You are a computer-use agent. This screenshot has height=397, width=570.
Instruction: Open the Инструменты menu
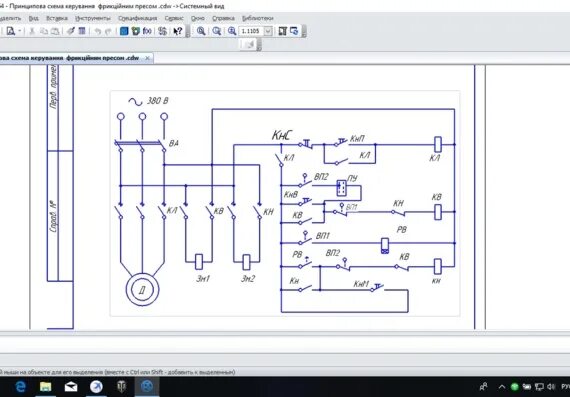point(93,18)
